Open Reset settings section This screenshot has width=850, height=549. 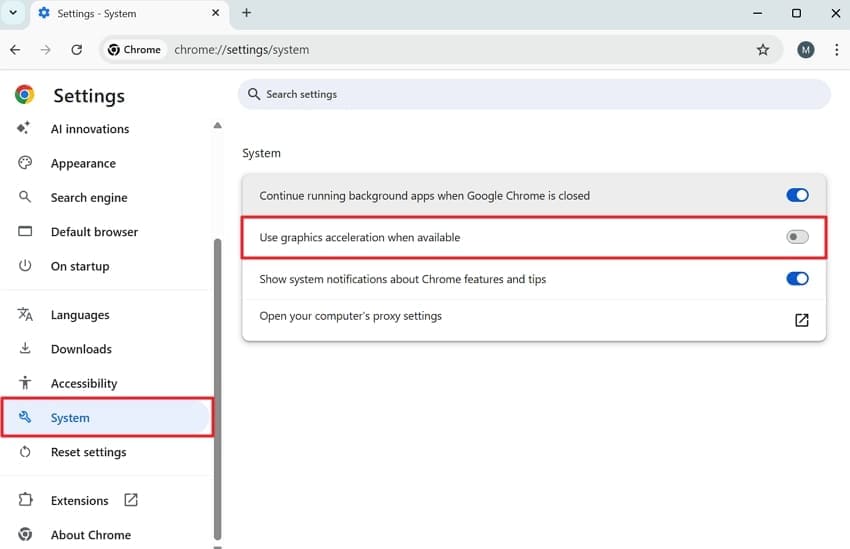[x=88, y=452]
